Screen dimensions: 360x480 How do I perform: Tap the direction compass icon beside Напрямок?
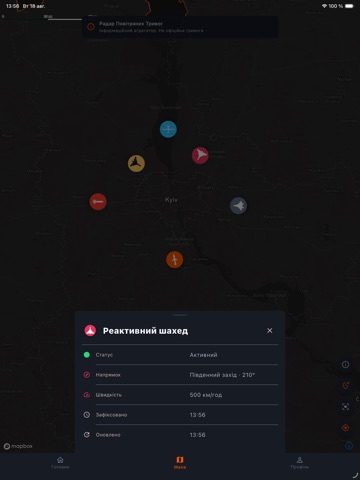[87, 375]
